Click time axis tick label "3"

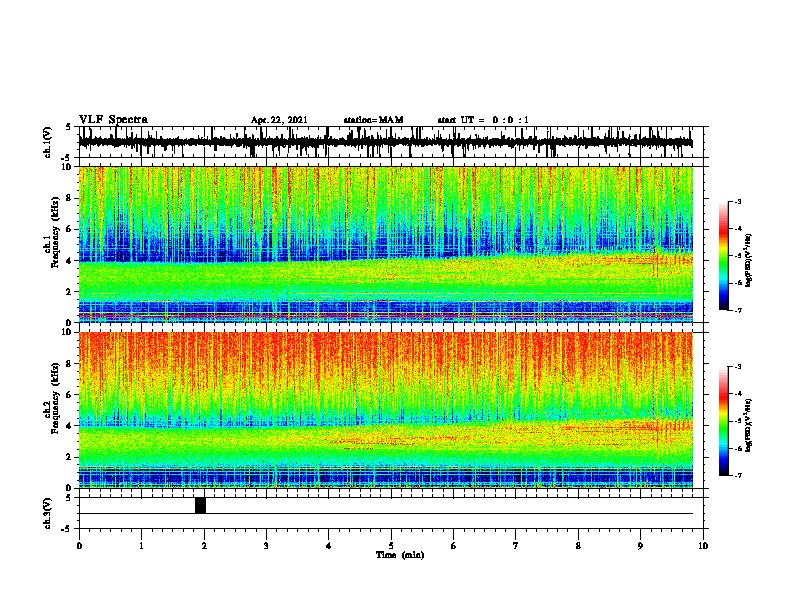pyautogui.click(x=266, y=546)
